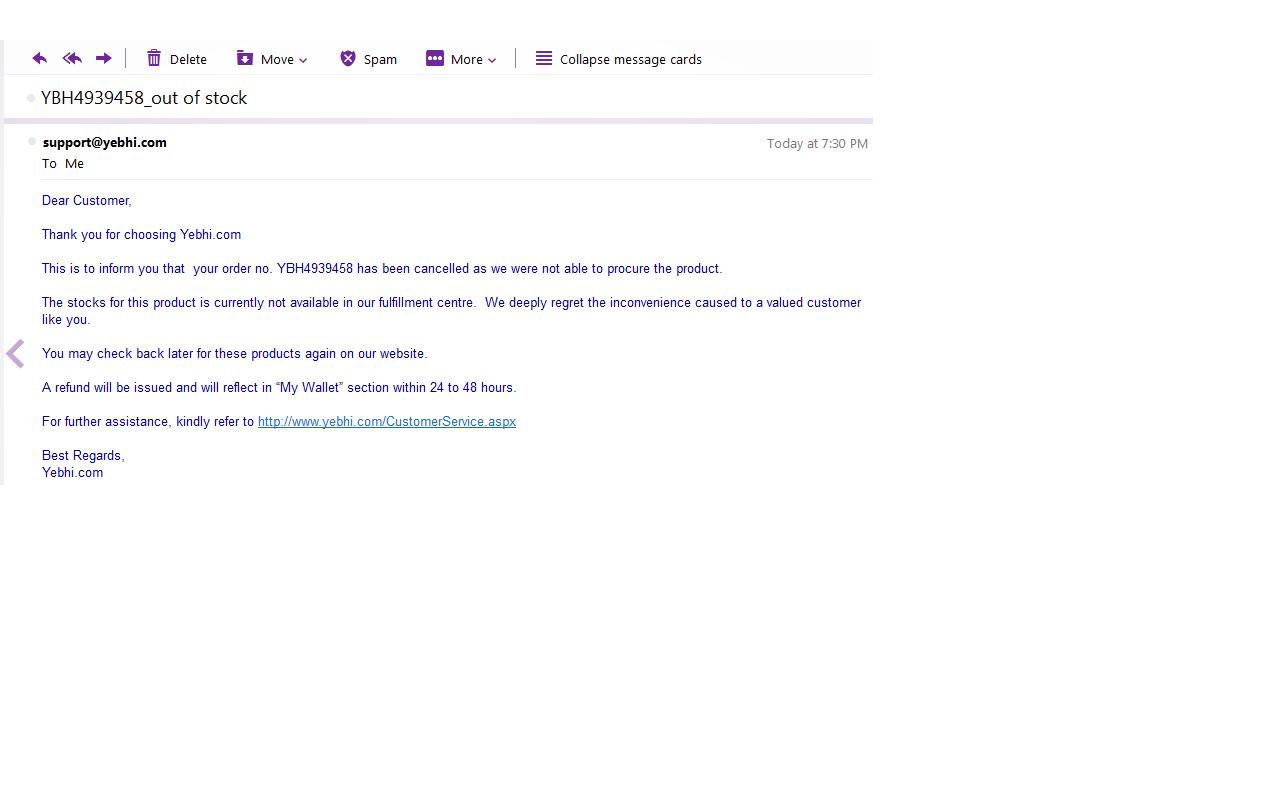Expand the More dropdown chevron

(492, 60)
